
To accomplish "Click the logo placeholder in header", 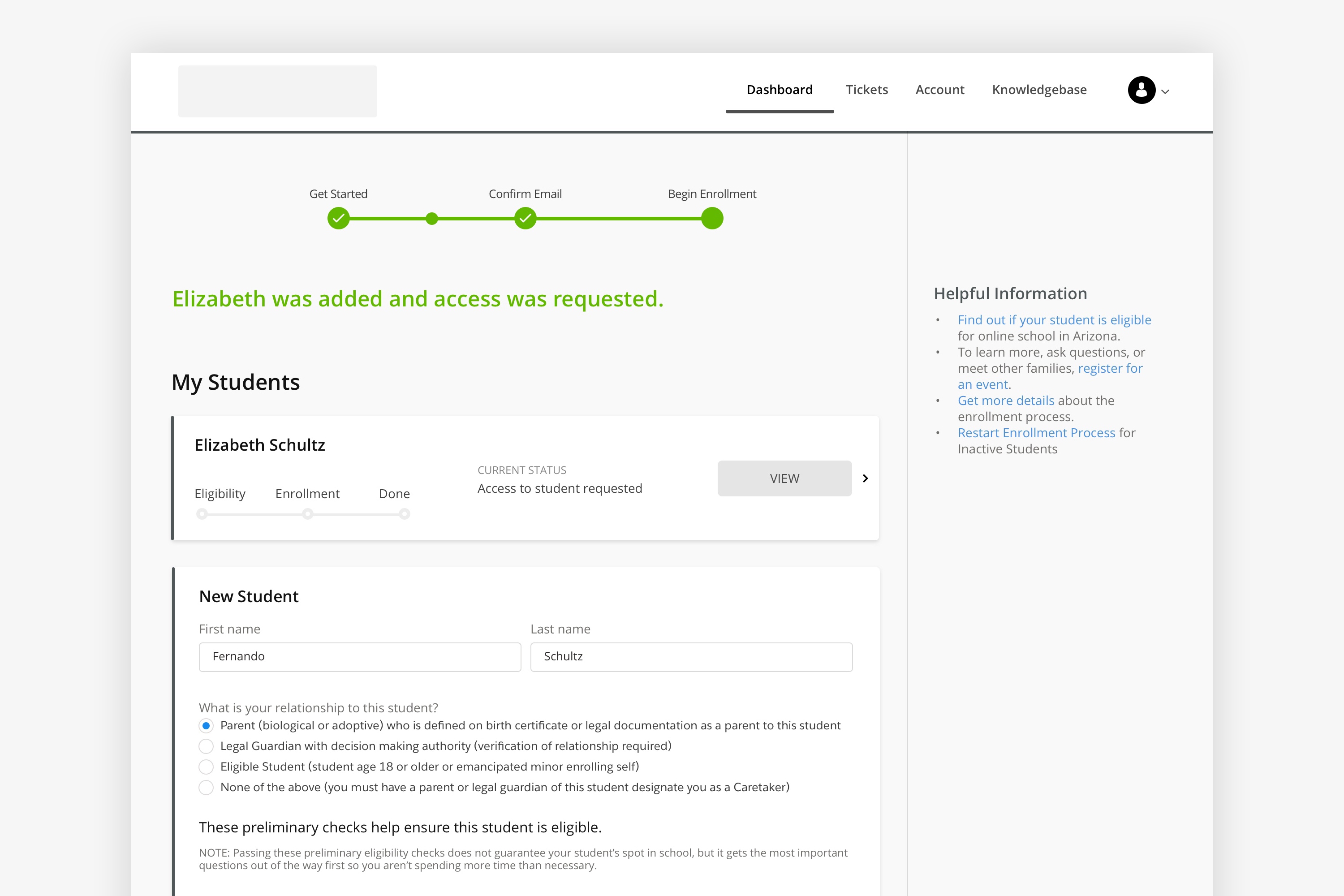I will (x=278, y=91).
